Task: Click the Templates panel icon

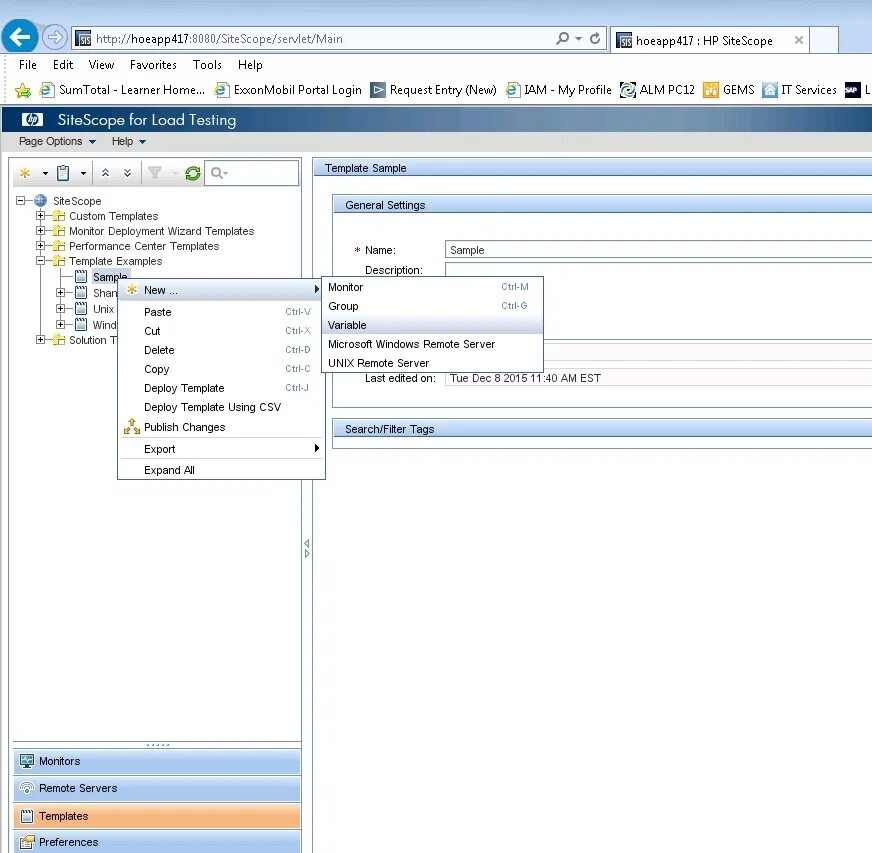Action: click(27, 816)
